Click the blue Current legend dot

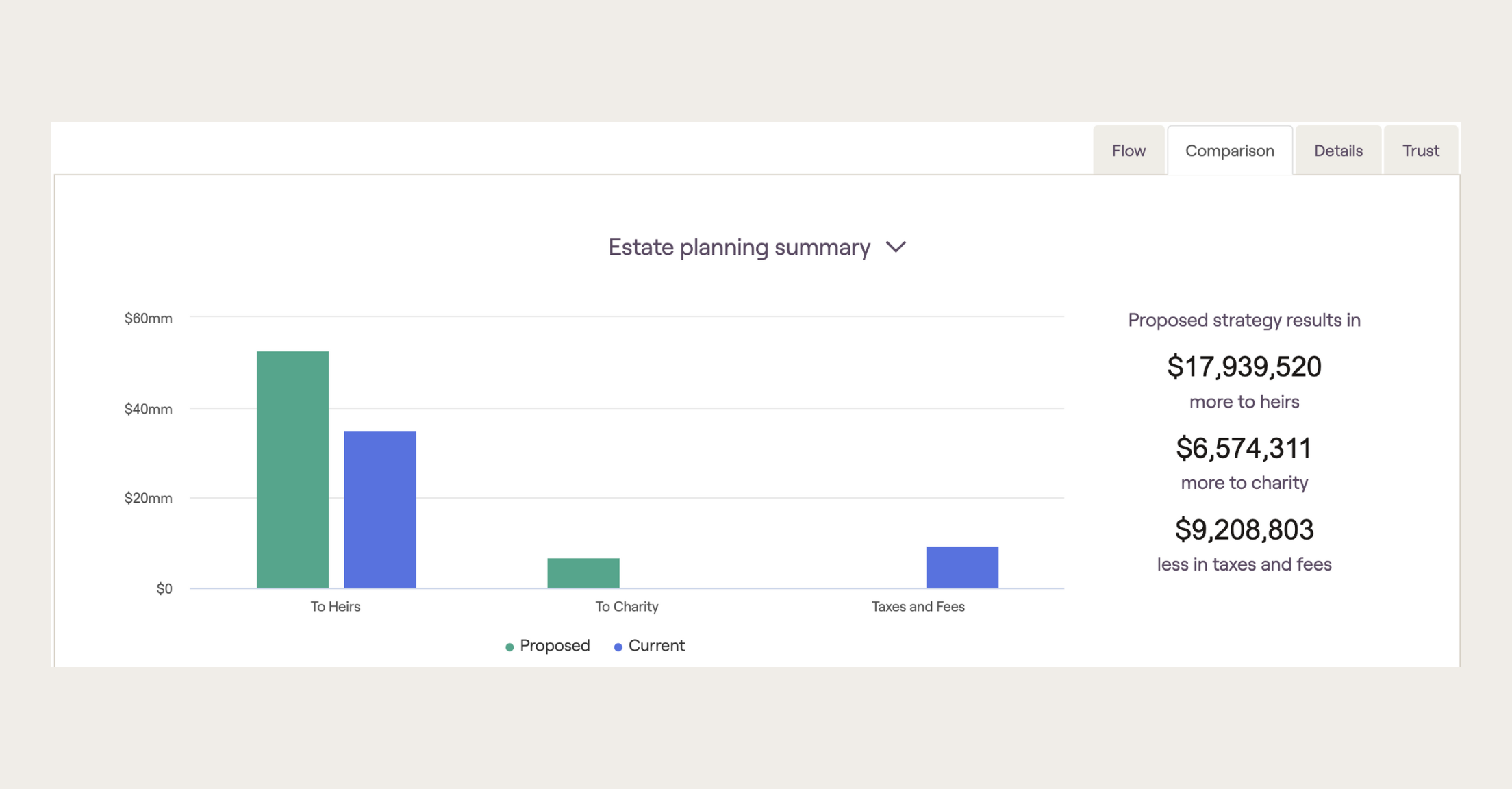(618, 647)
